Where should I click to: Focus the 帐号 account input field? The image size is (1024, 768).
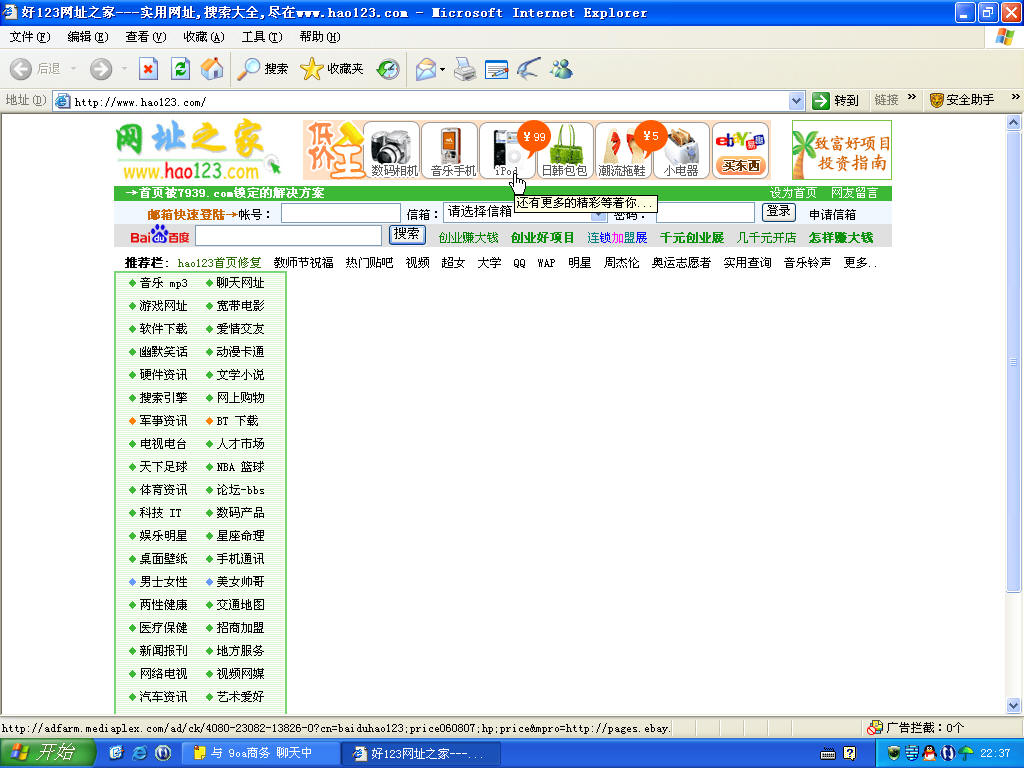[340, 213]
